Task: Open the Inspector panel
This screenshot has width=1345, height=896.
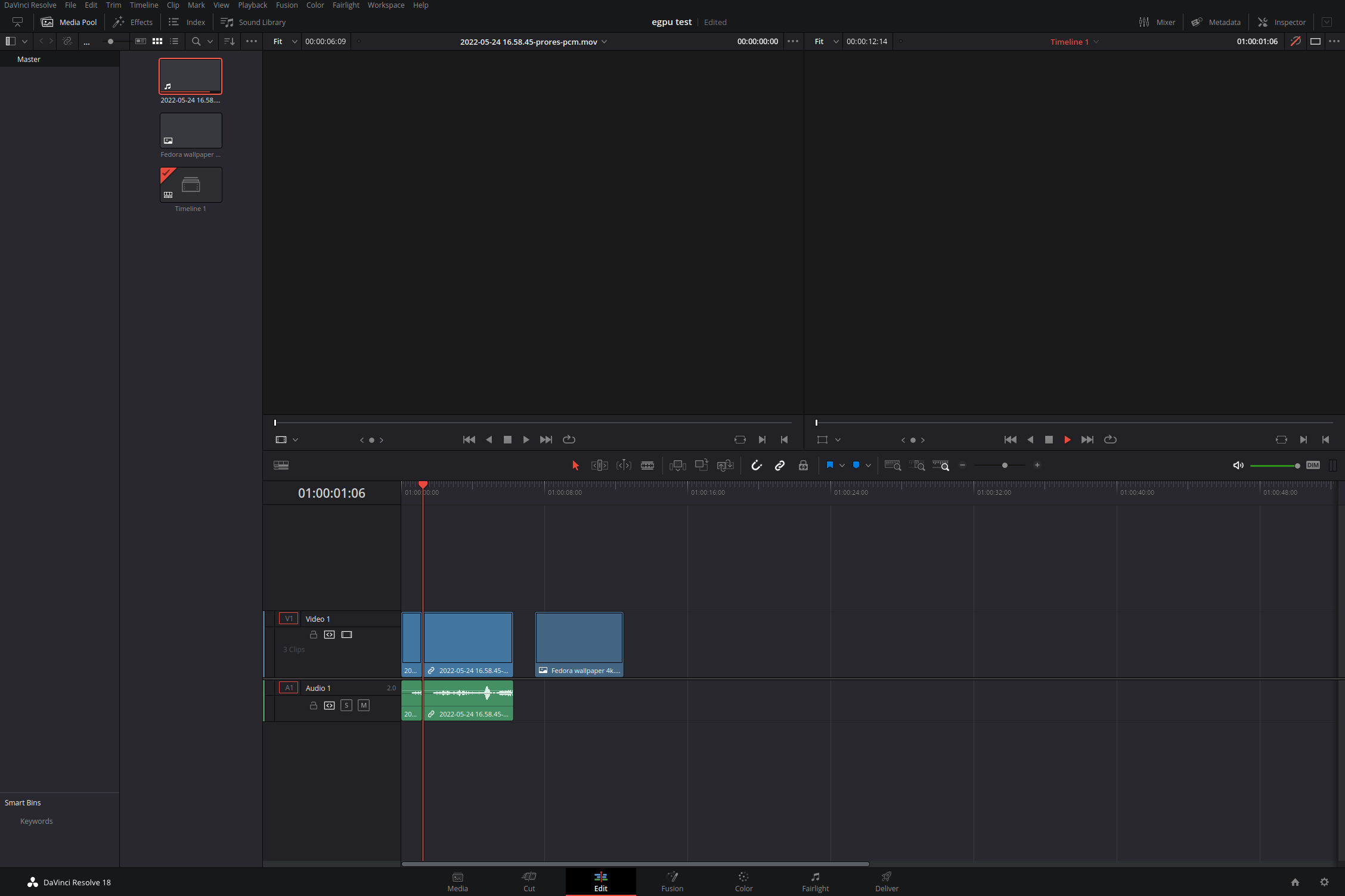Action: tap(1282, 22)
